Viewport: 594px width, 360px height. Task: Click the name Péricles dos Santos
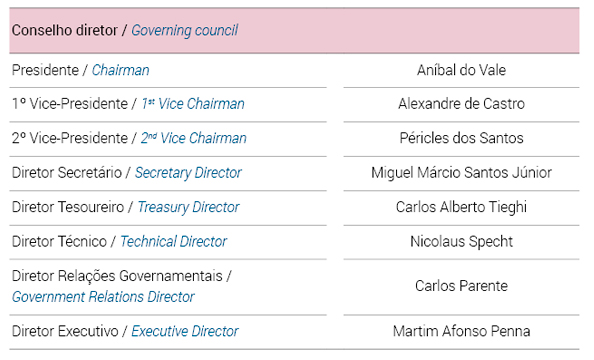[461, 138]
